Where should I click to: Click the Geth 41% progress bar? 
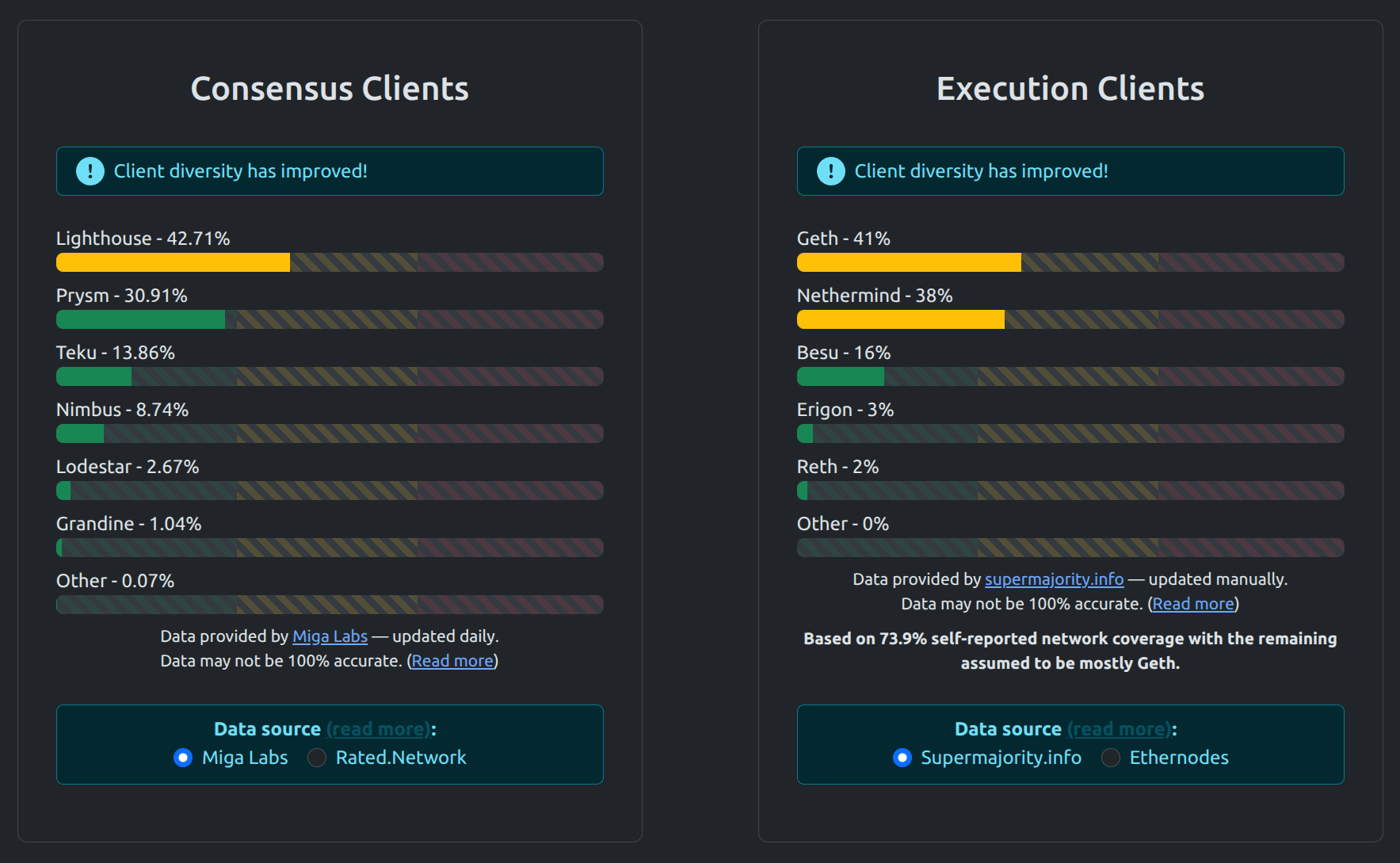click(1070, 262)
